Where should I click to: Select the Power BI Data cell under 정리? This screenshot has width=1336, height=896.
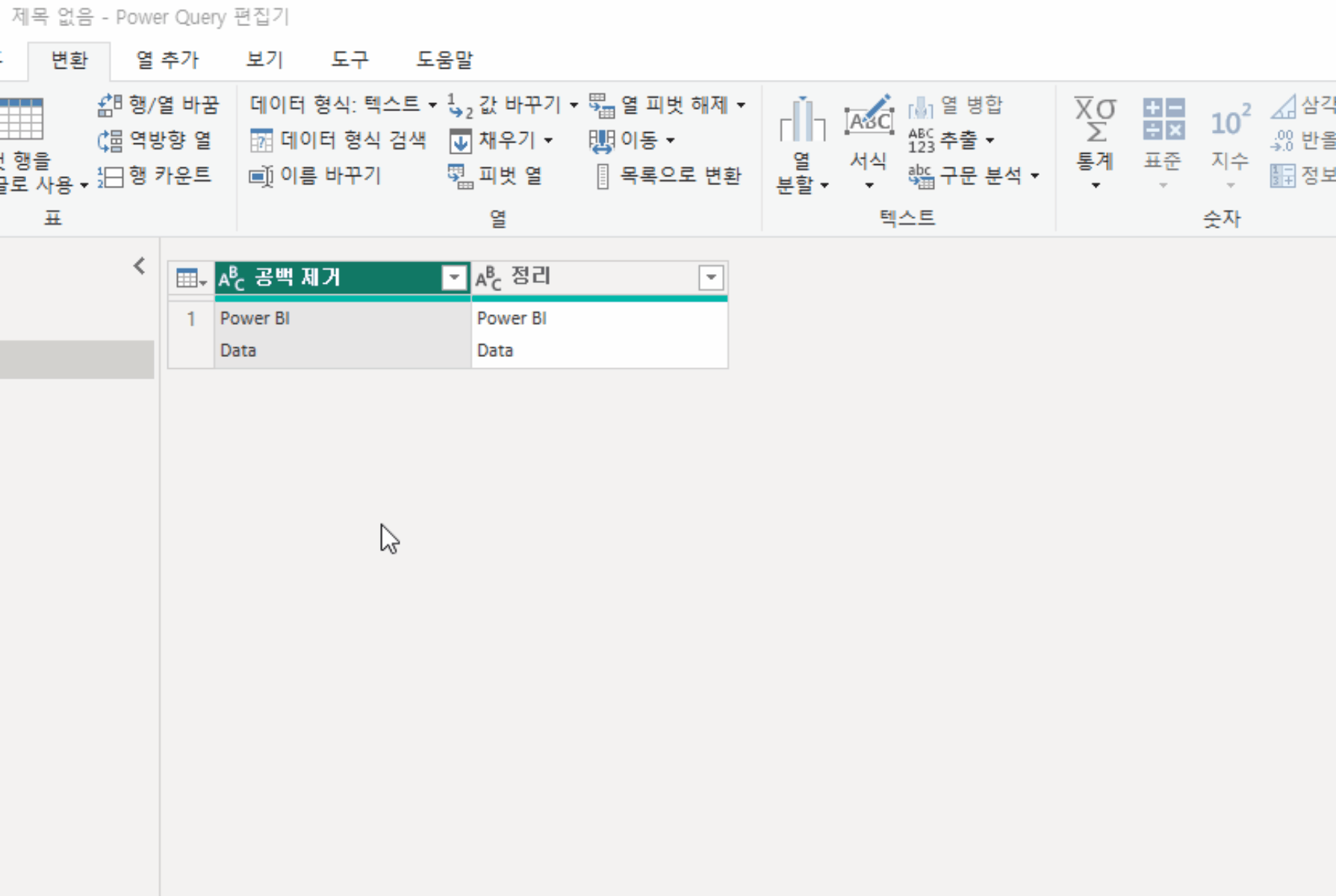[600, 335]
